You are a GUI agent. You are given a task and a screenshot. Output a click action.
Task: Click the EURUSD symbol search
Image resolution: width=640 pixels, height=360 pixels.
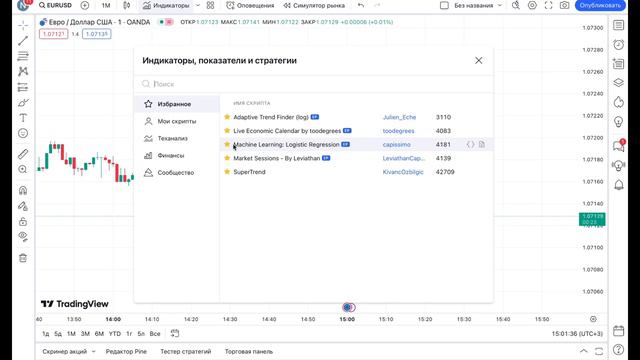(55, 5)
